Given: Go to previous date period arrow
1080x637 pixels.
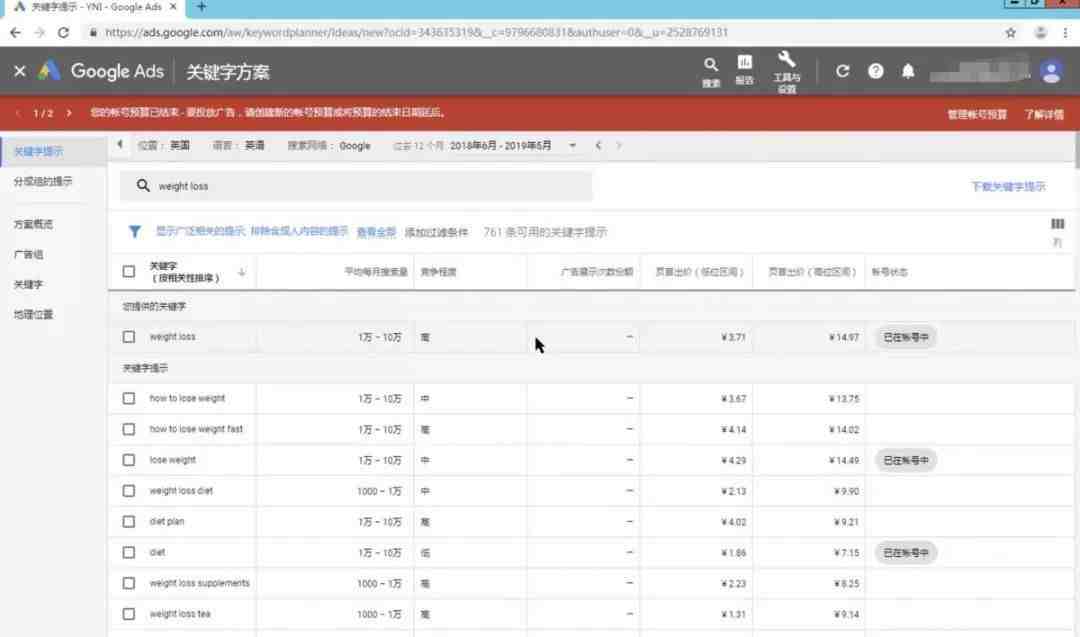Looking at the screenshot, I should pos(599,145).
